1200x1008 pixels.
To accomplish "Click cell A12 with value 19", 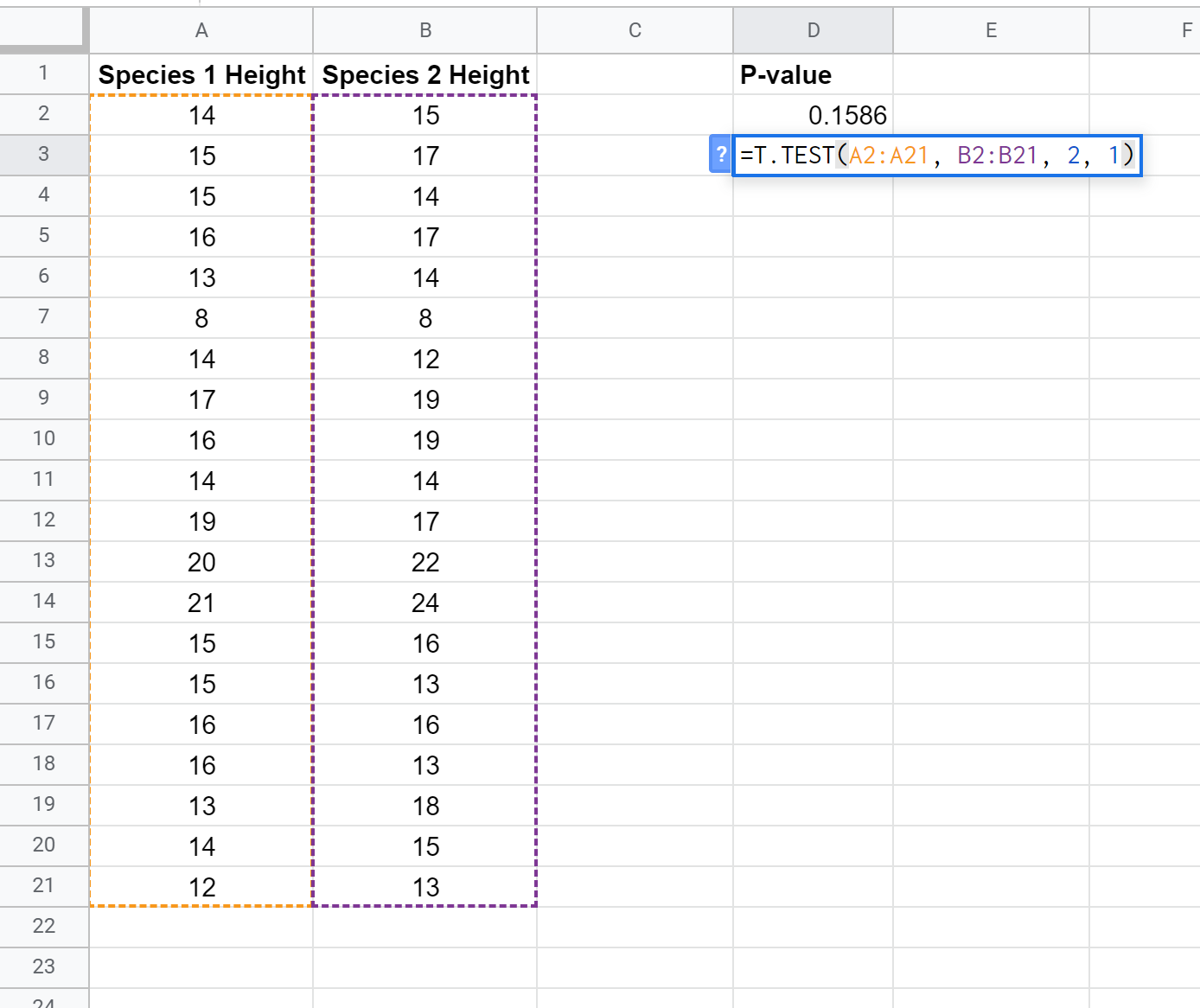I will coord(201,521).
